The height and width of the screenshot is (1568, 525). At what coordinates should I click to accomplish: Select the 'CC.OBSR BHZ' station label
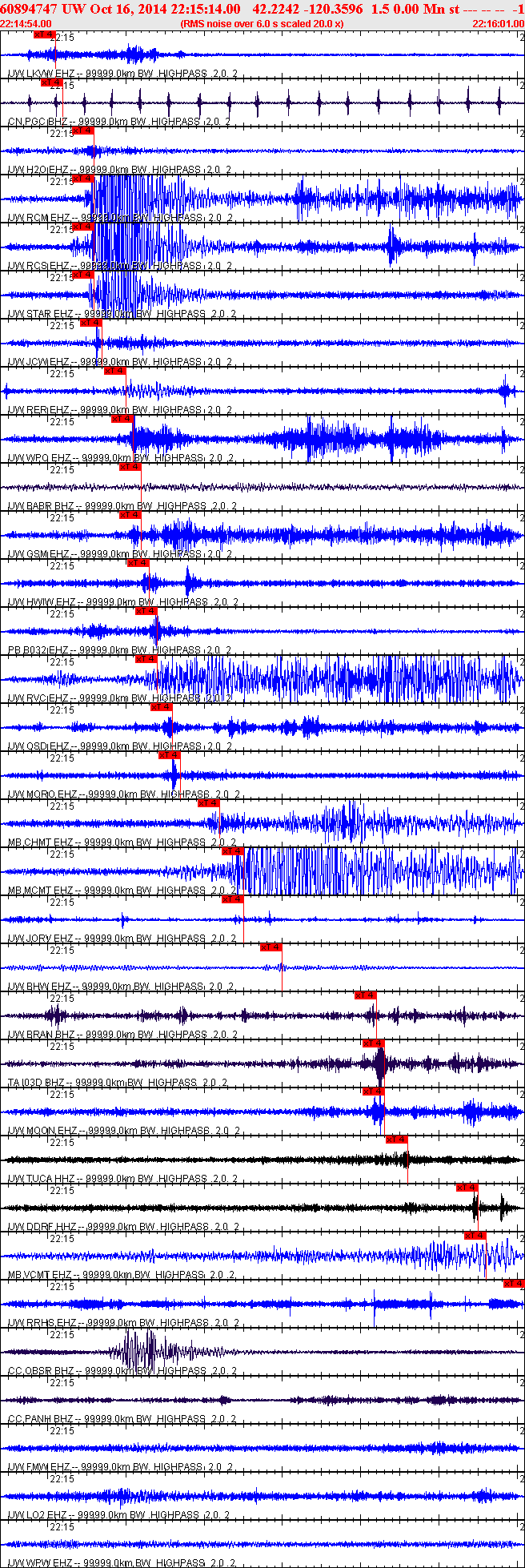pos(41,1371)
